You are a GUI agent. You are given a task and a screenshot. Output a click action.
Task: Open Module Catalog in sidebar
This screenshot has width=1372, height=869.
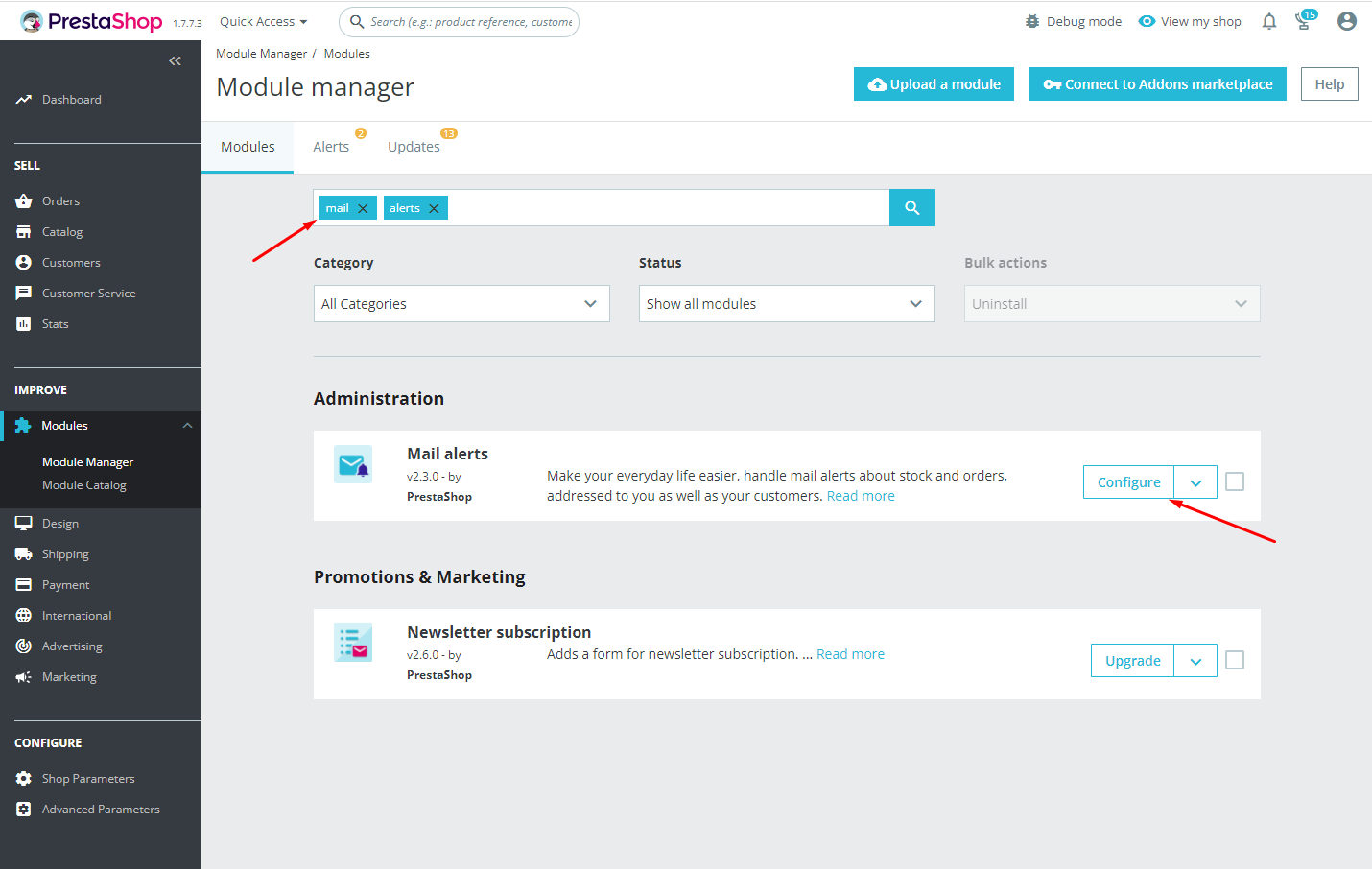click(84, 485)
